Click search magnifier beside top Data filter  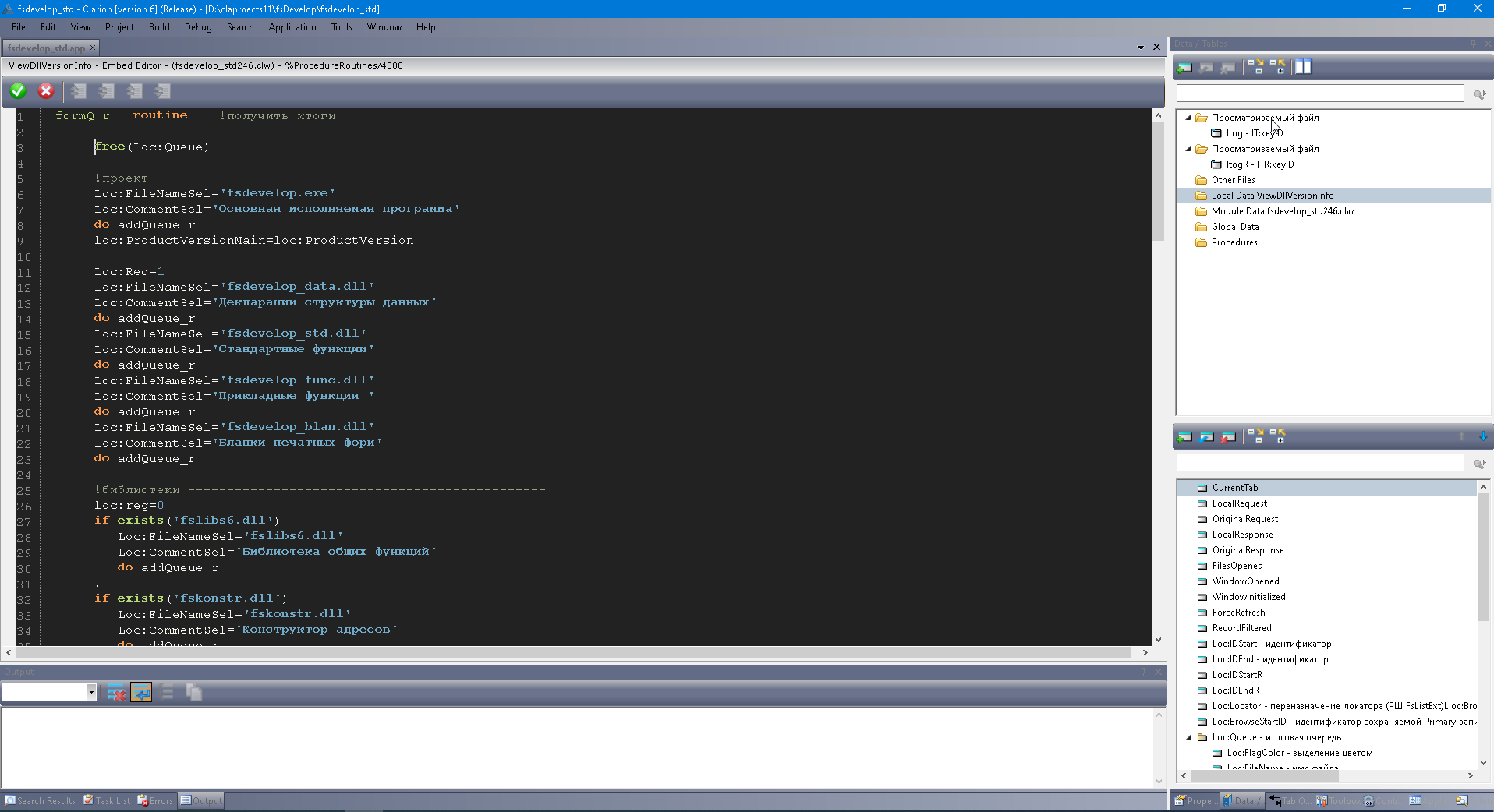[1479, 94]
